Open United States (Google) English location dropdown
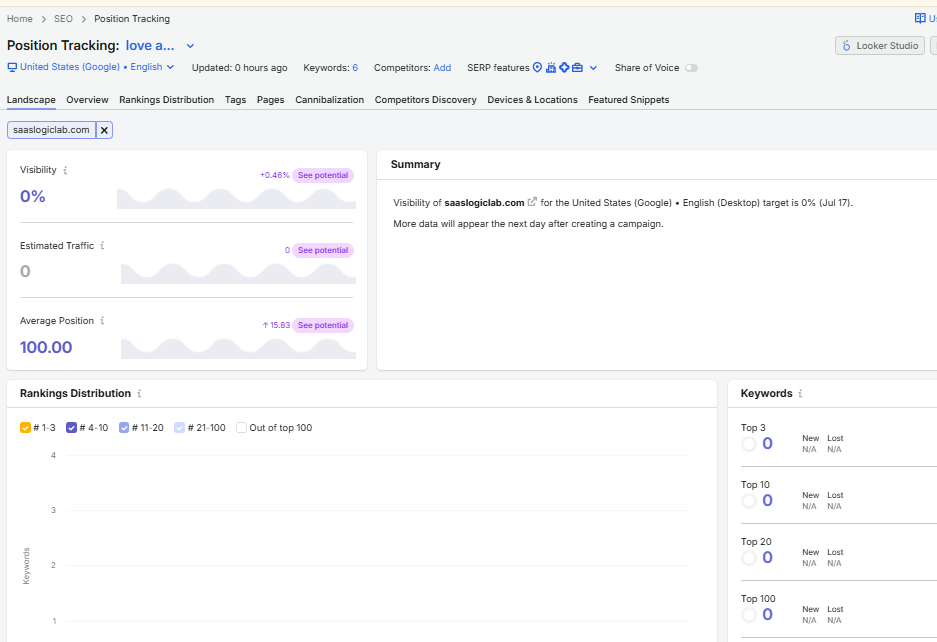 pyautogui.click(x=91, y=67)
